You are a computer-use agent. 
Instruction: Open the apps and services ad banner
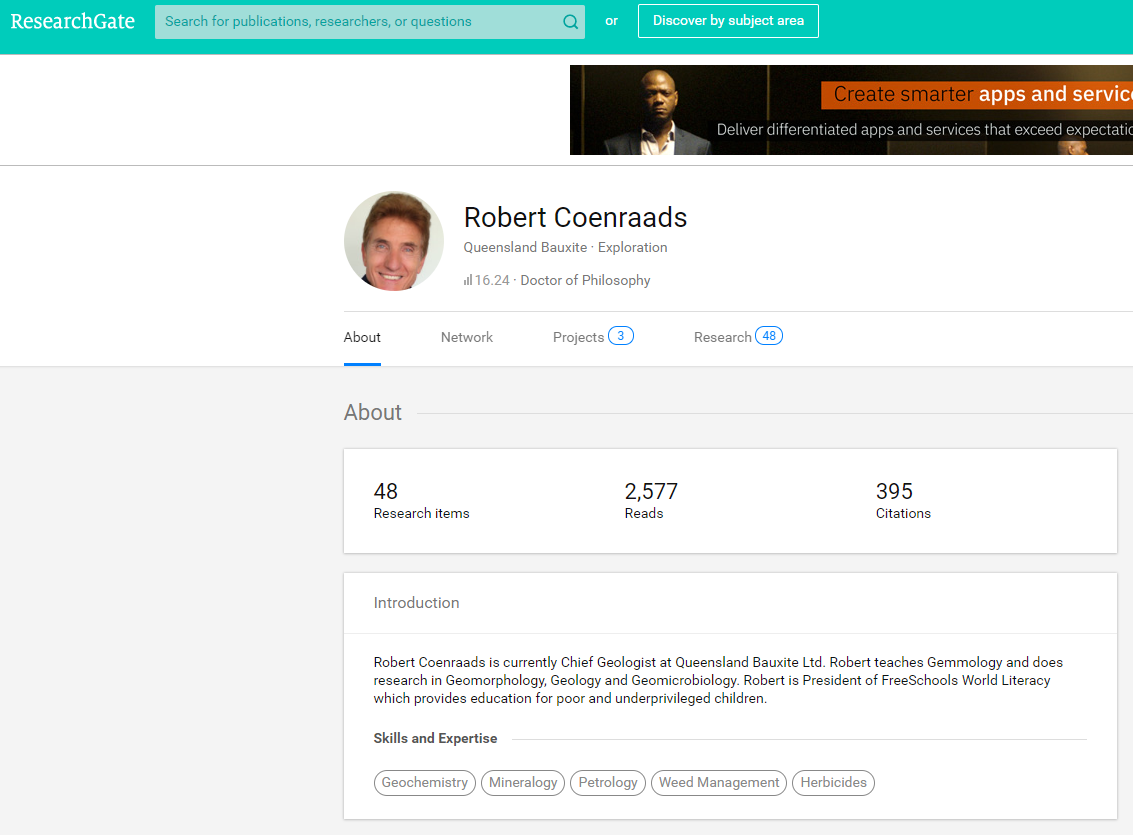coord(851,110)
